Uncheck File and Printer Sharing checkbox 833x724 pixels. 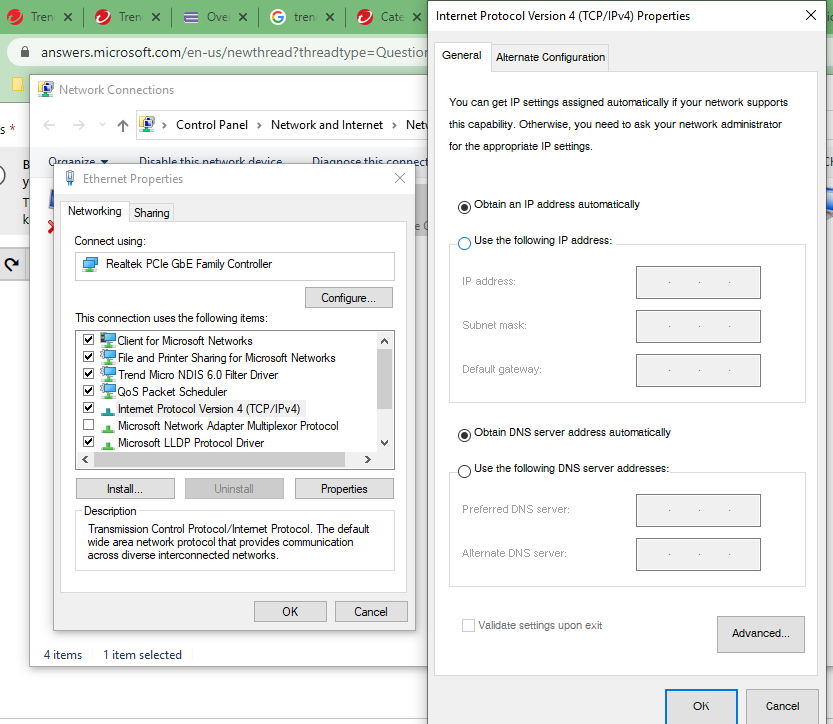coord(89,356)
